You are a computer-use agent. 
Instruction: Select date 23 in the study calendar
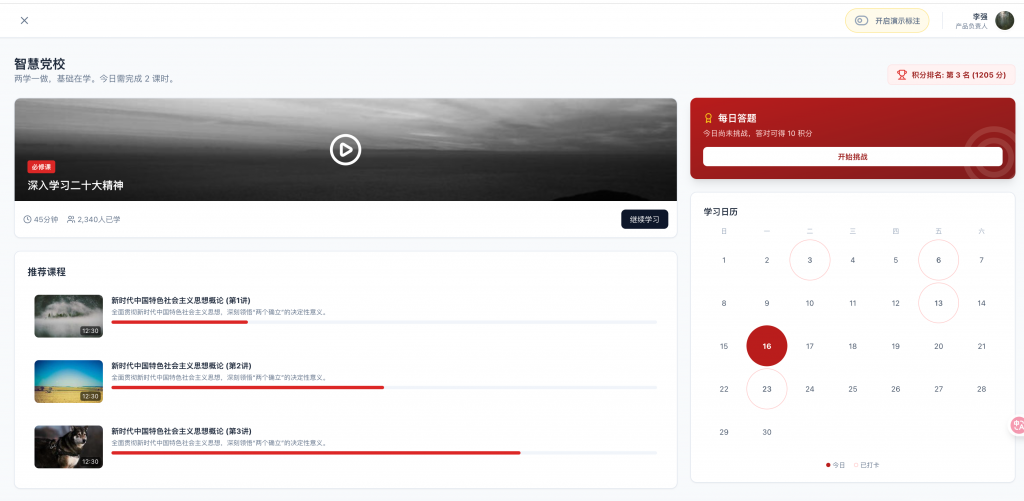(767, 389)
